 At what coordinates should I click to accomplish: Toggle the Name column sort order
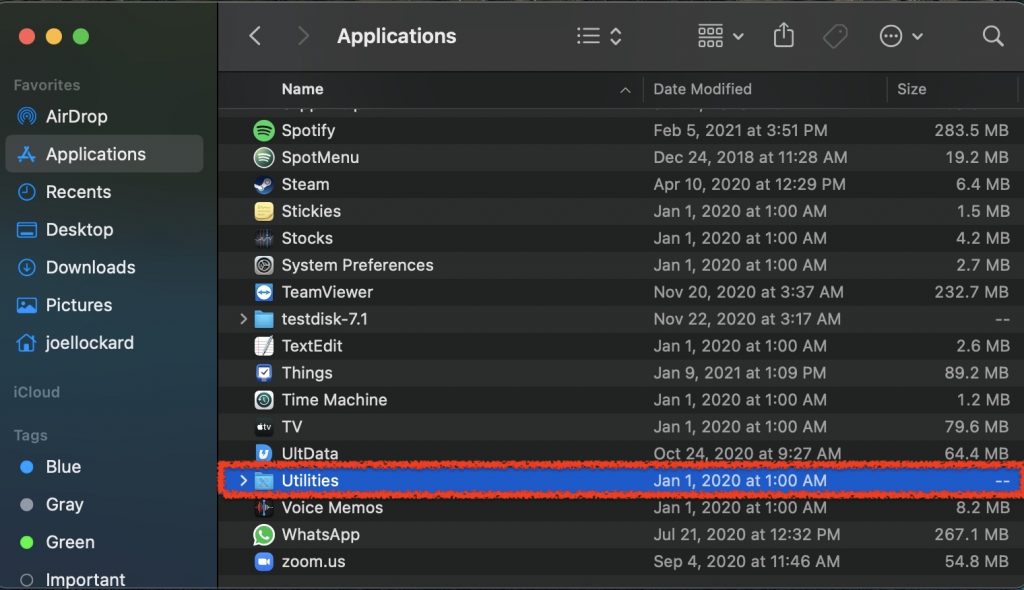pyautogui.click(x=302, y=89)
